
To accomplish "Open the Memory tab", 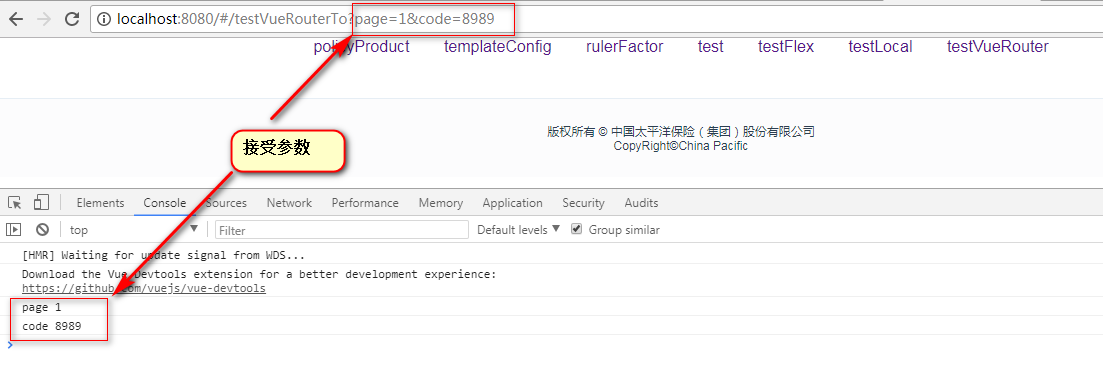I will (x=441, y=203).
